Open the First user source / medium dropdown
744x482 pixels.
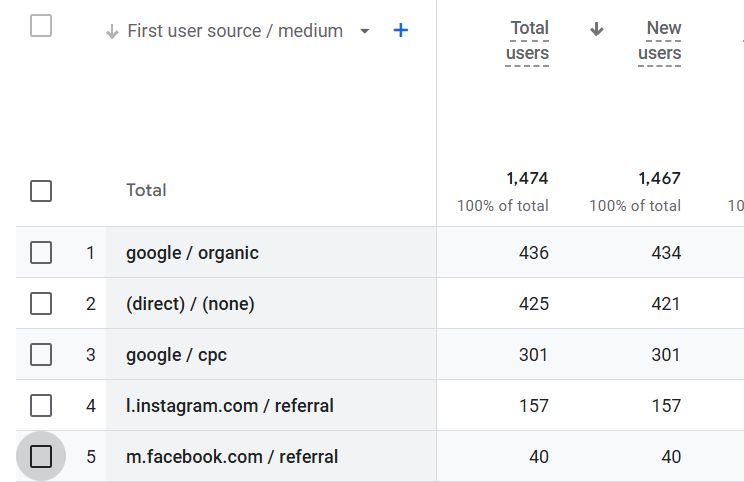coord(364,31)
